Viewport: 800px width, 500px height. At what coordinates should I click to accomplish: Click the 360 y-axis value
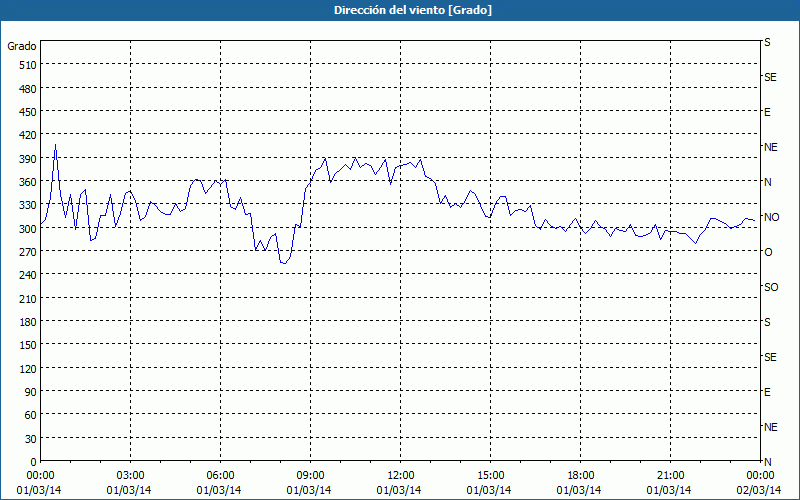[x=28, y=182]
